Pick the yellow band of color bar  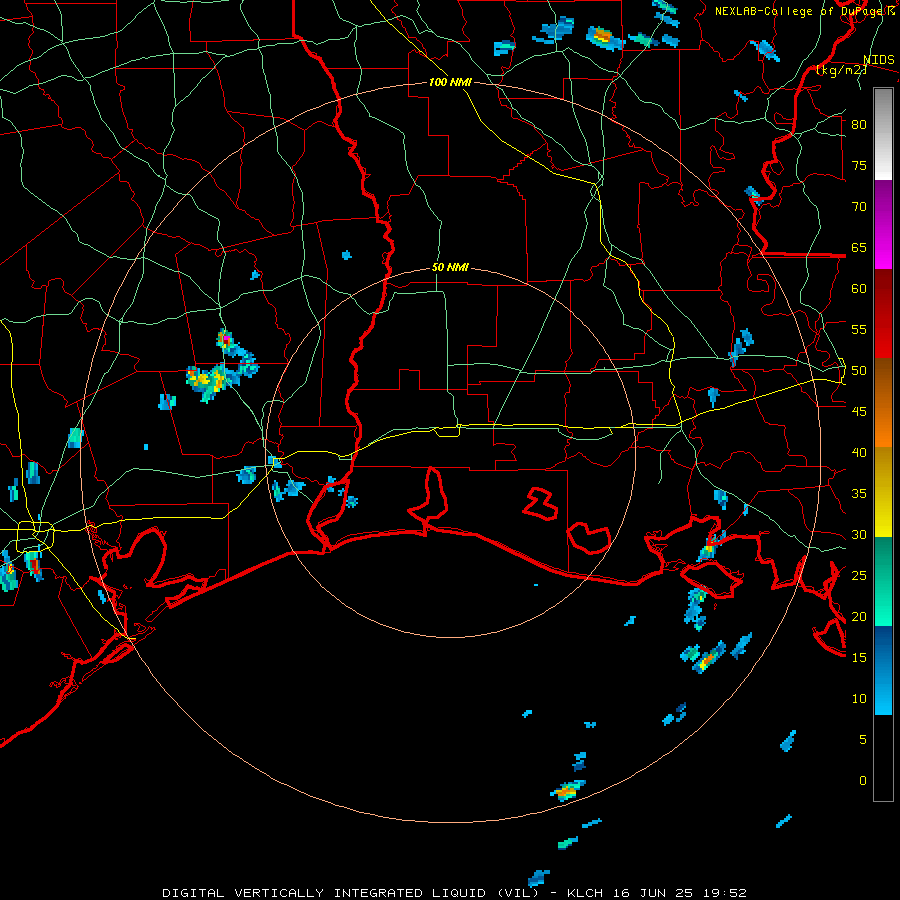coord(883,492)
